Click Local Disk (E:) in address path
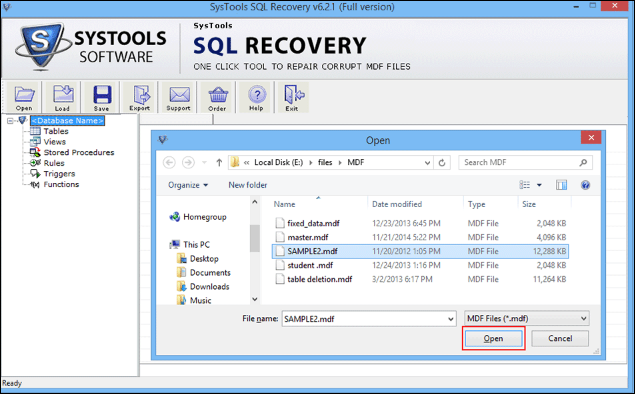The image size is (635, 394). (278, 162)
